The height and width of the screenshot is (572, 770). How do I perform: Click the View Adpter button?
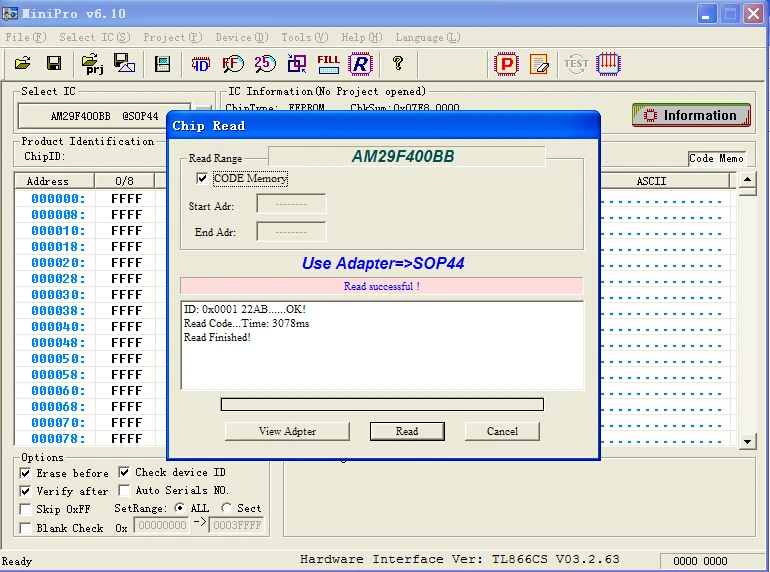tap(287, 431)
